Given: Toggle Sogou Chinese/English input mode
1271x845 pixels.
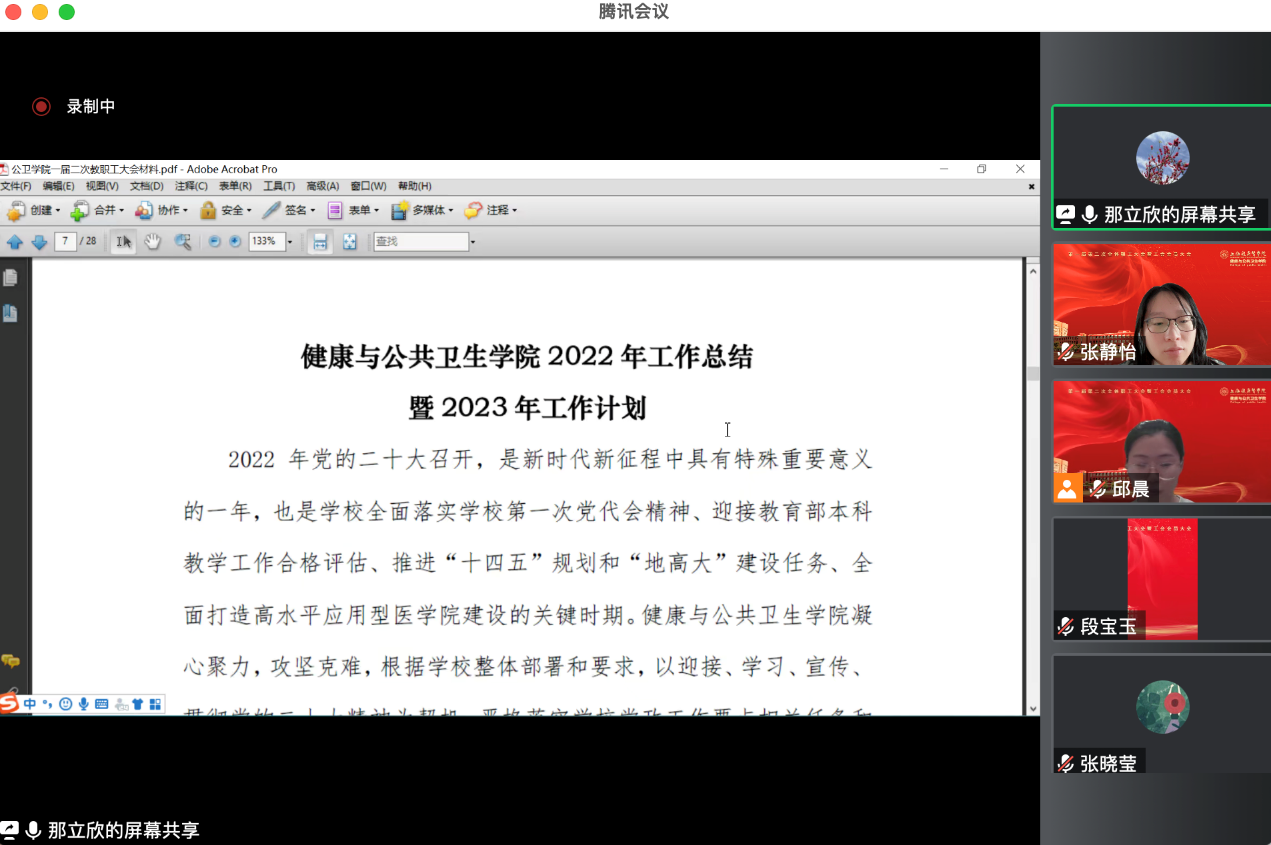Looking at the screenshot, I should (30, 704).
